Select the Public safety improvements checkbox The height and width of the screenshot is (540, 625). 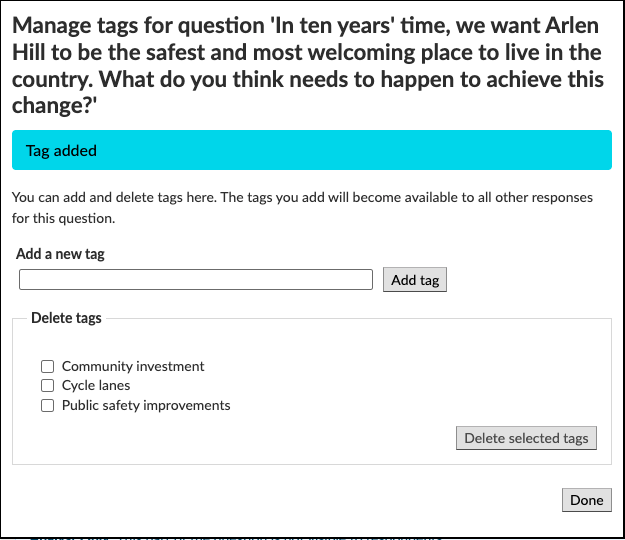[47, 405]
